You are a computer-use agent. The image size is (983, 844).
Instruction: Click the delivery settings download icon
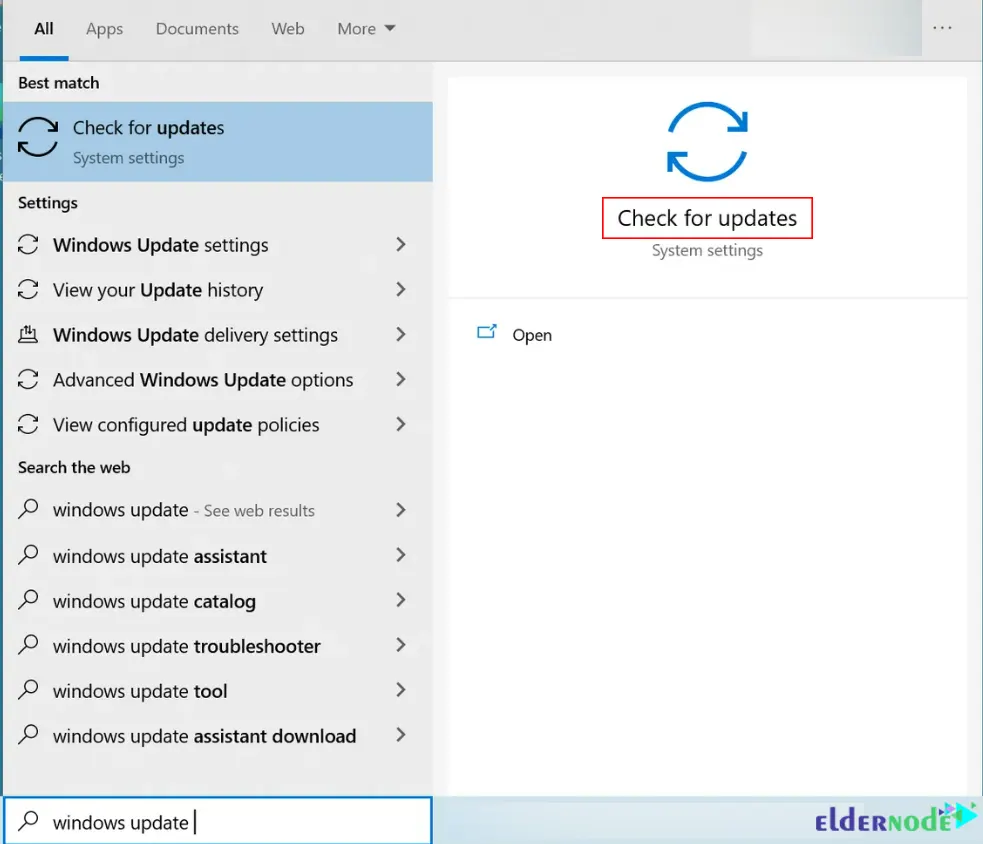[x=28, y=334]
